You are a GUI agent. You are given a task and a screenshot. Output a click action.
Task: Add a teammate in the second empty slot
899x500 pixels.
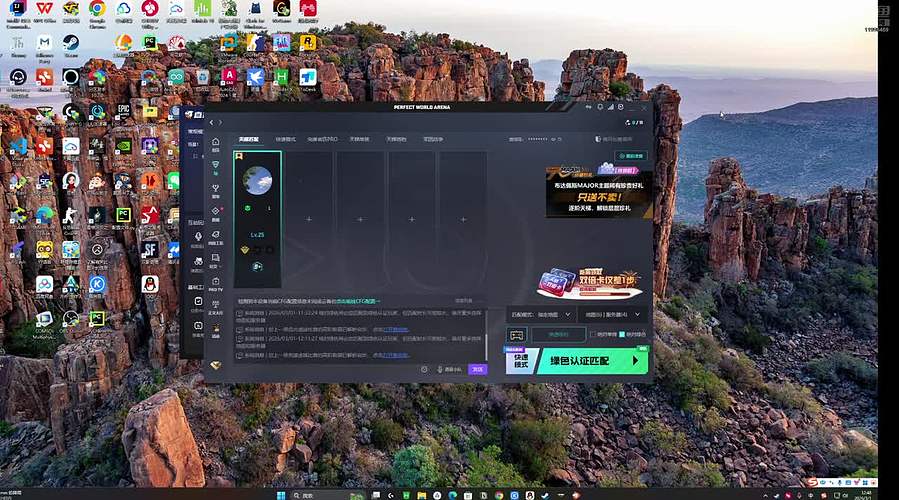click(x=360, y=218)
